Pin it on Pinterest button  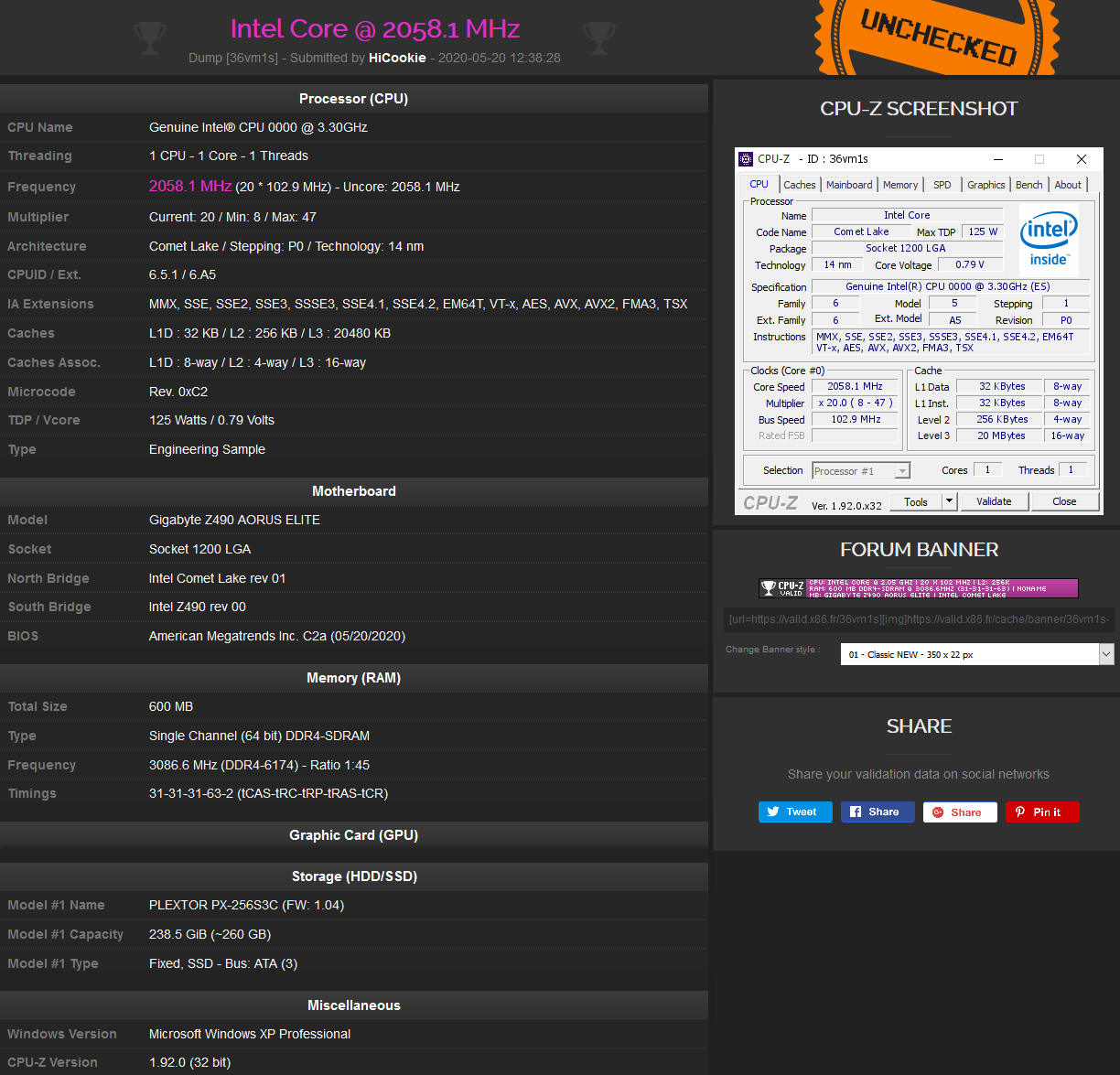(1042, 812)
